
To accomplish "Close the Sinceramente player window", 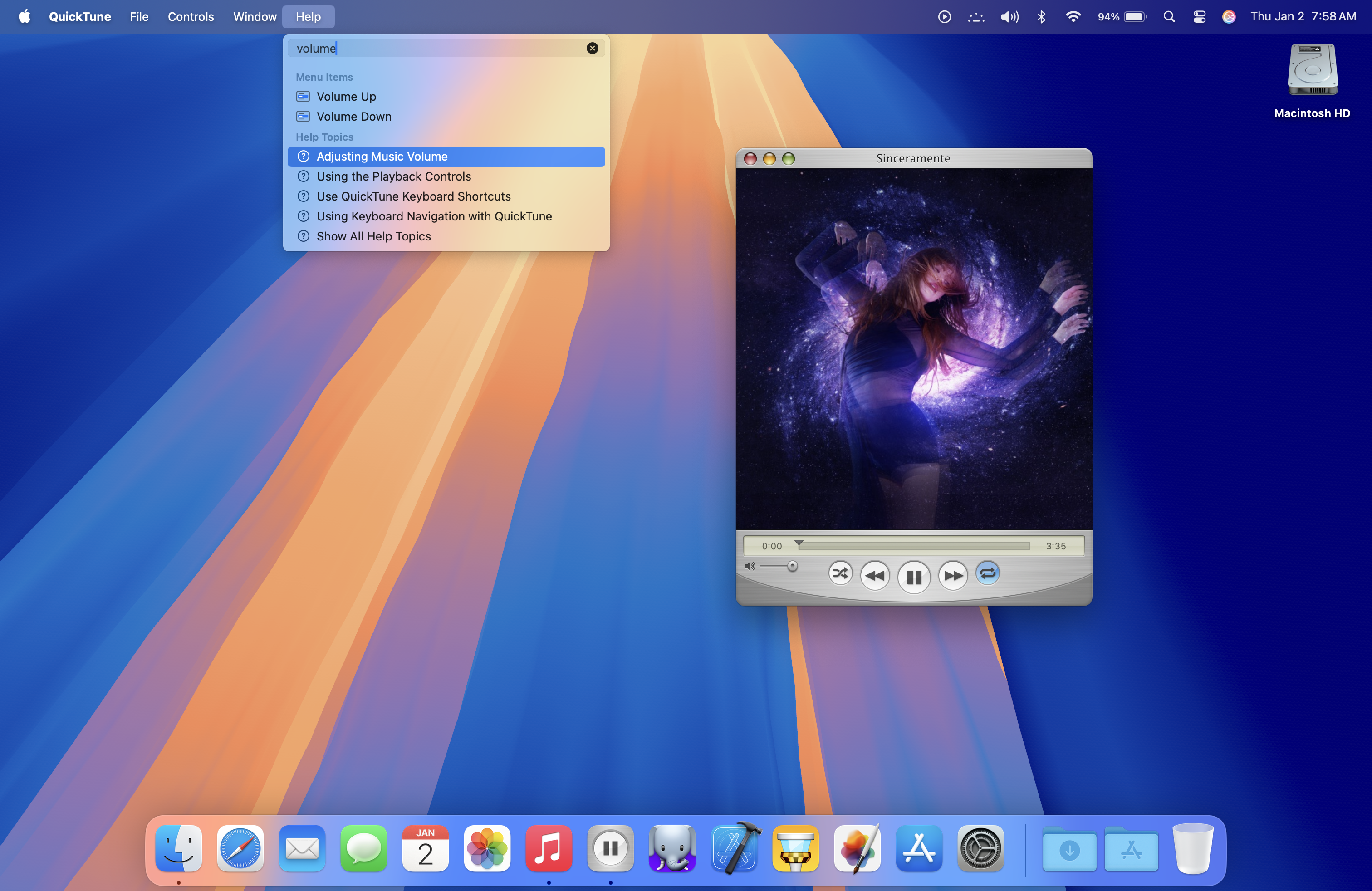I will pos(750,158).
